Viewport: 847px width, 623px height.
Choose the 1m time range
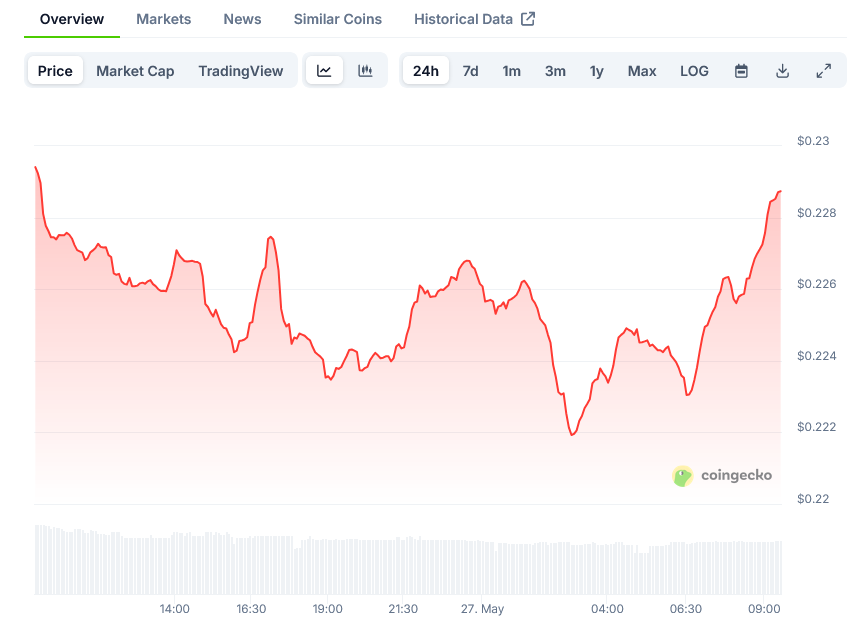pyautogui.click(x=512, y=71)
